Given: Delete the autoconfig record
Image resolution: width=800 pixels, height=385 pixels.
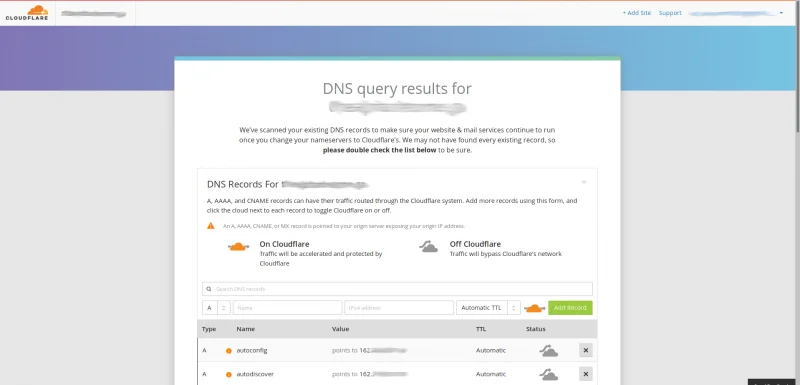Looking at the screenshot, I should coord(586,350).
